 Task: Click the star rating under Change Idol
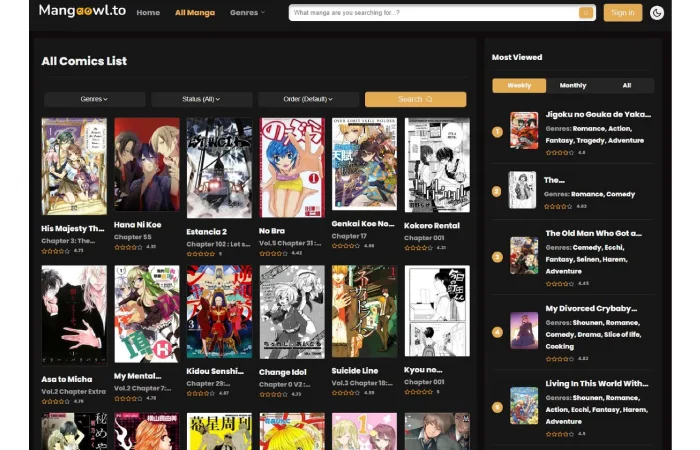(274, 395)
